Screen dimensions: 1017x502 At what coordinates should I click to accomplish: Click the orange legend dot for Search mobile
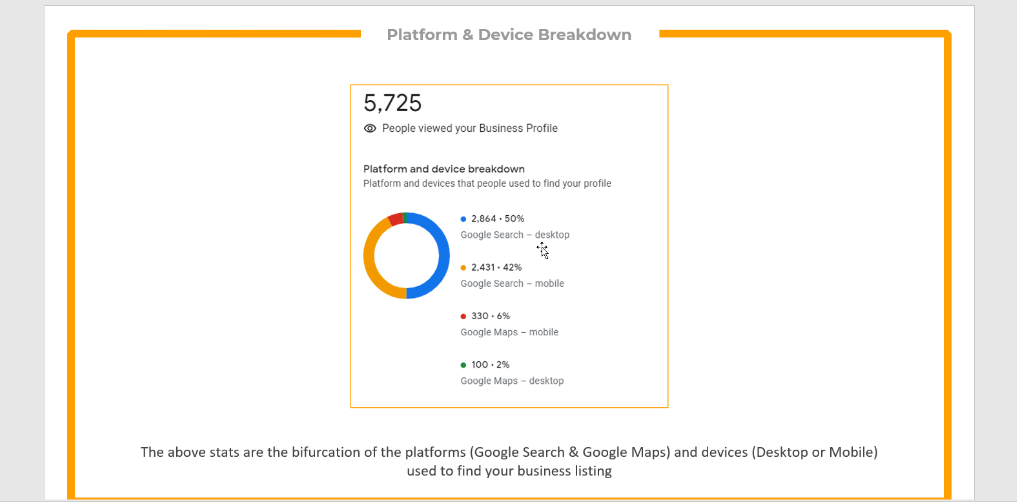coord(463,268)
